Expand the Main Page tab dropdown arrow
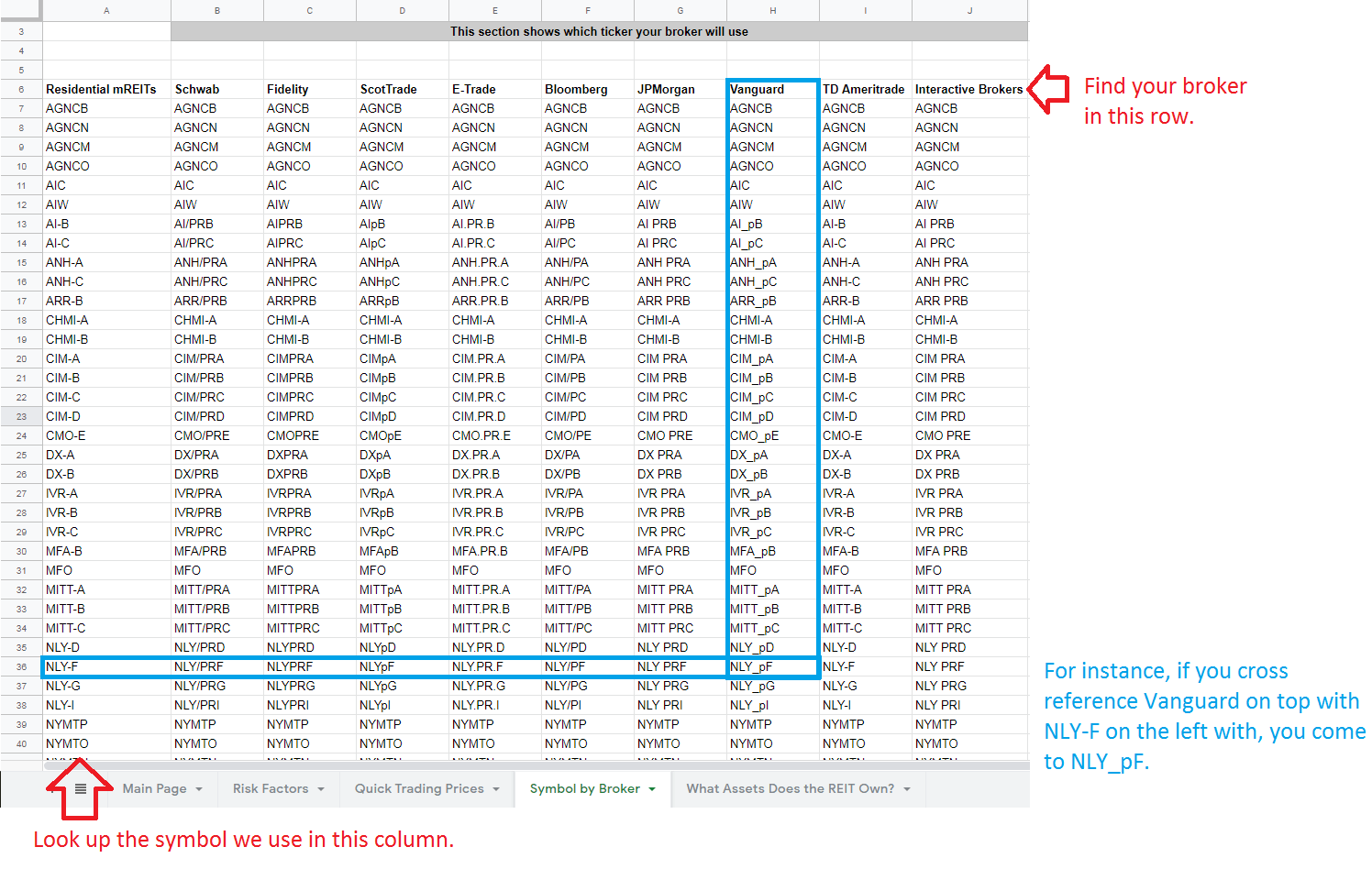The image size is (1372, 891). point(199,789)
